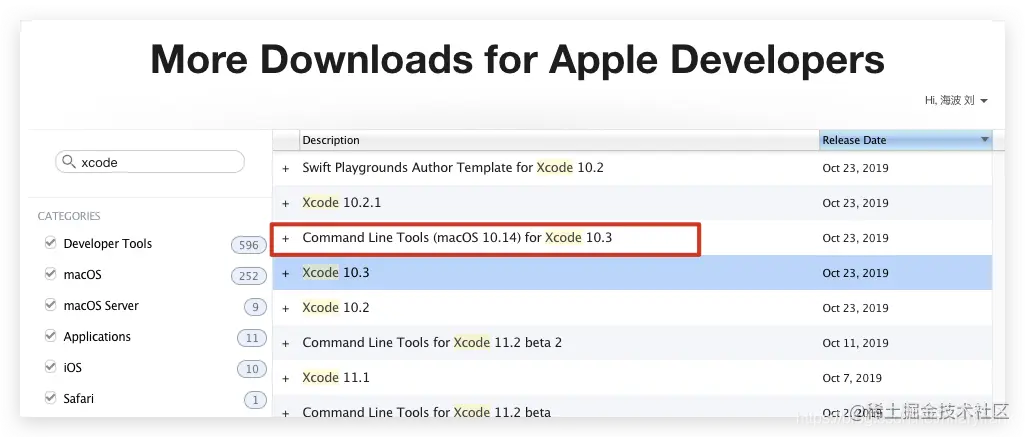The image size is (1025, 437).
Task: Click the More Downloads for Apple Developers heading
Action: click(517, 59)
